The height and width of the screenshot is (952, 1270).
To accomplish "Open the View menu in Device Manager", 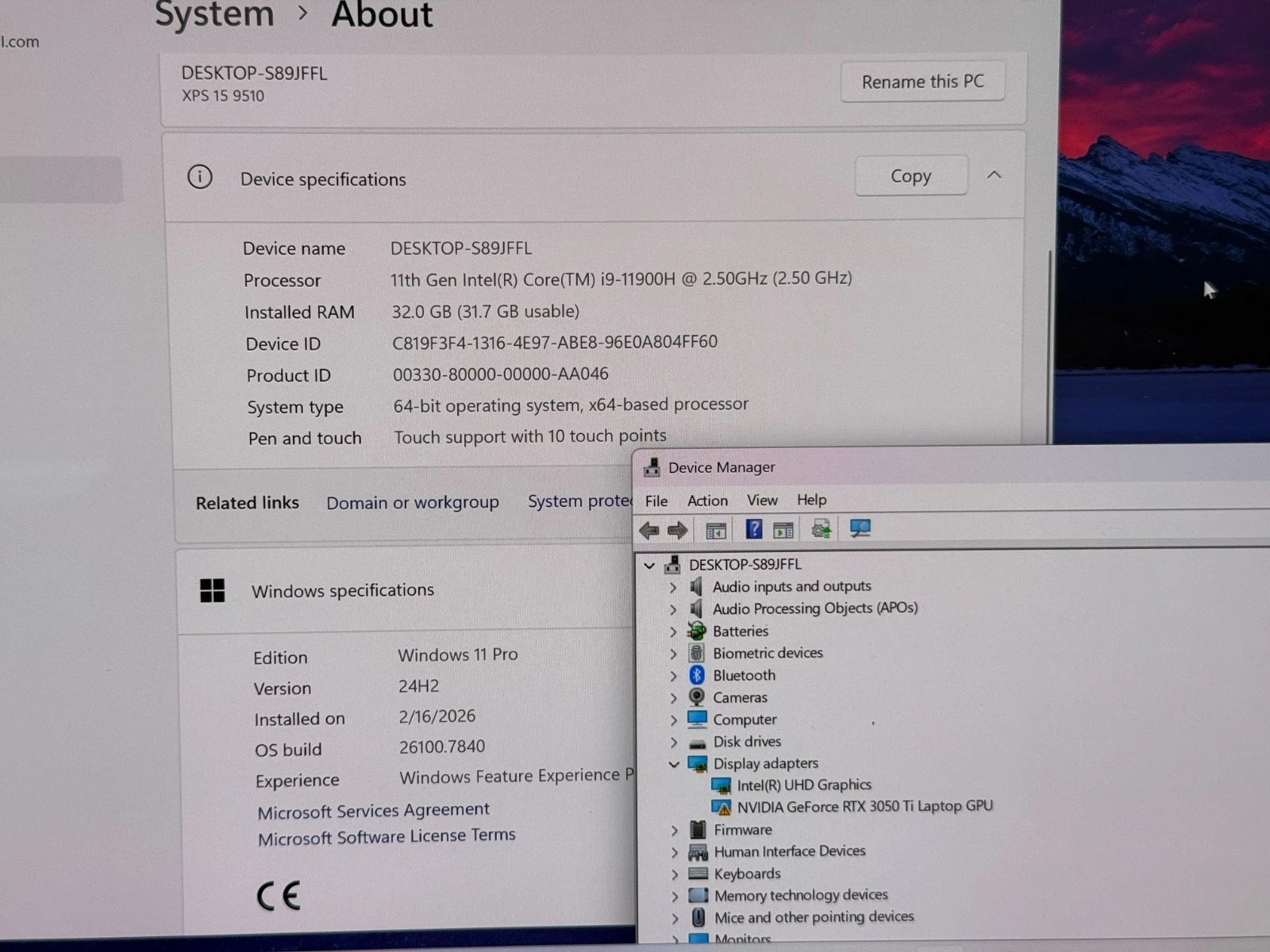I will point(761,500).
